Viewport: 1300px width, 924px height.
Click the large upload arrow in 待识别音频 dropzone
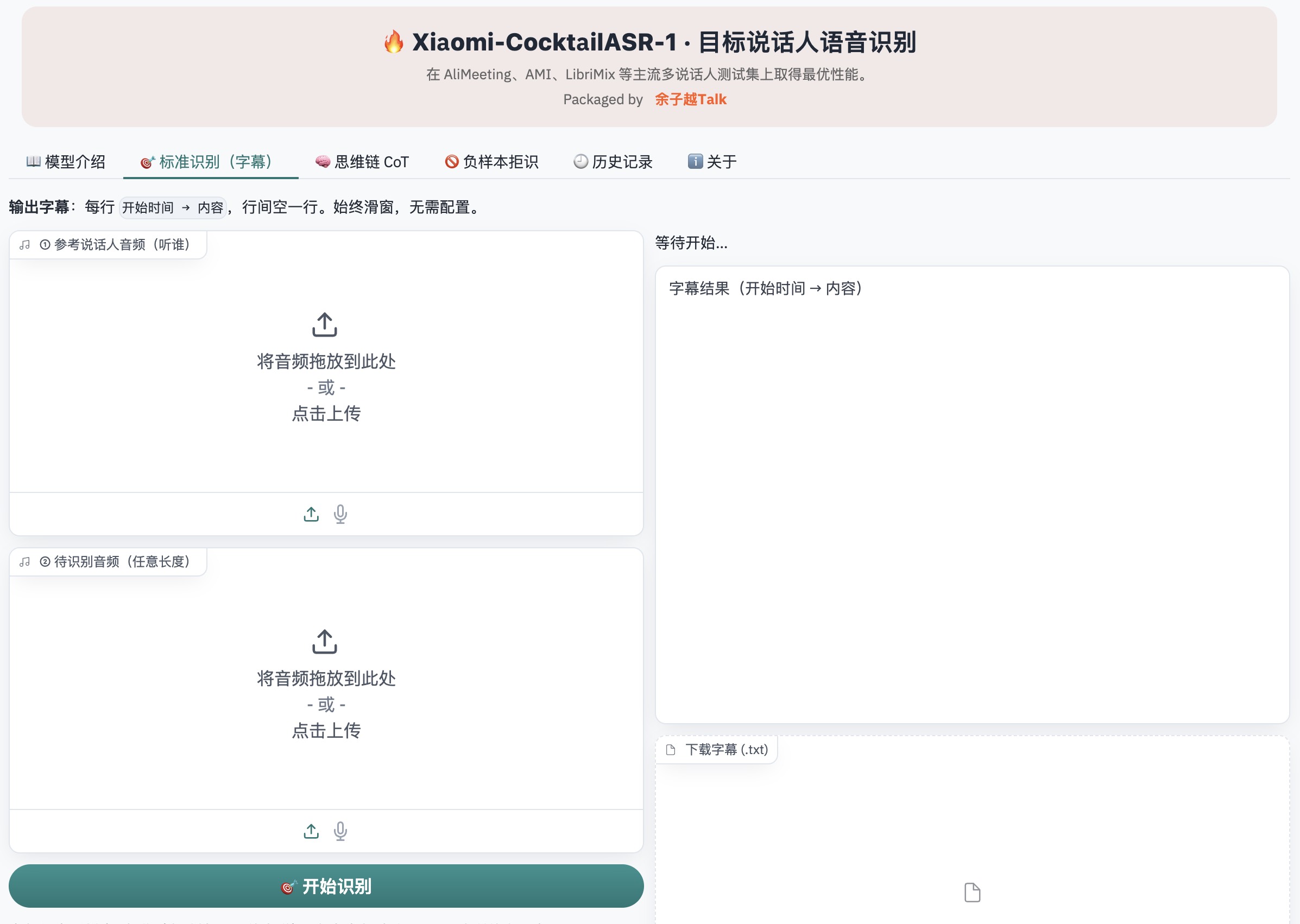pos(324,641)
